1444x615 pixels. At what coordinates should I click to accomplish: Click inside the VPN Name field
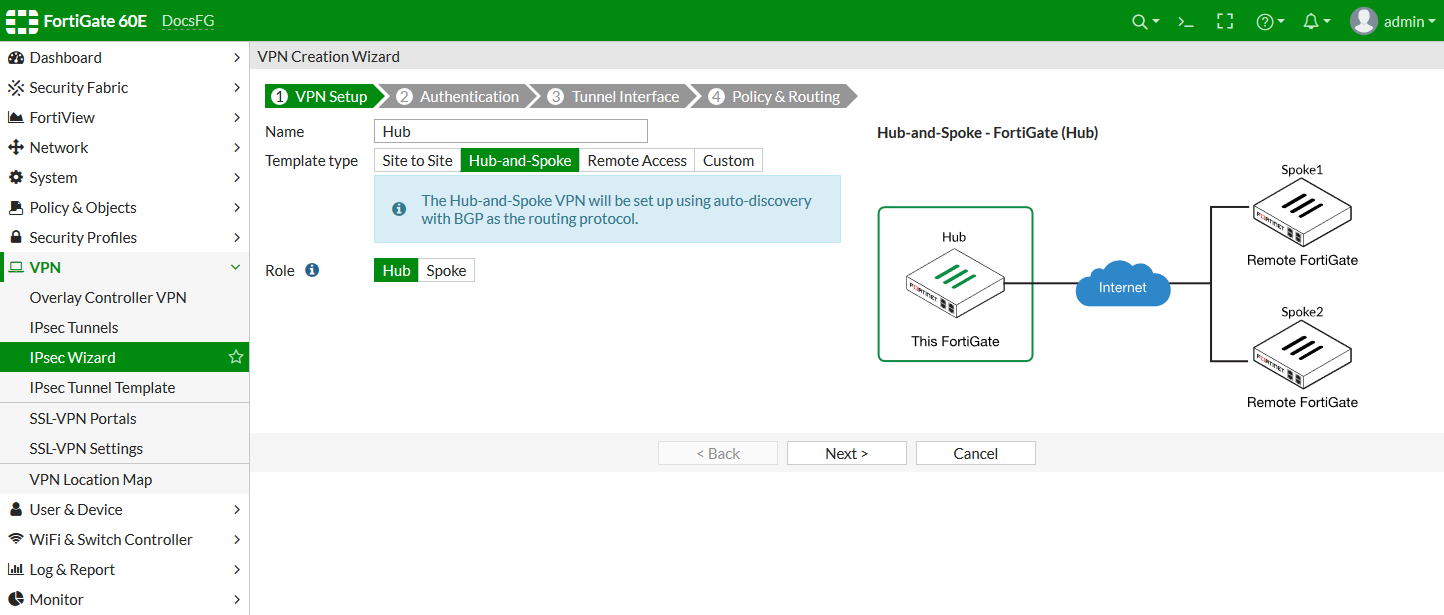(x=510, y=131)
